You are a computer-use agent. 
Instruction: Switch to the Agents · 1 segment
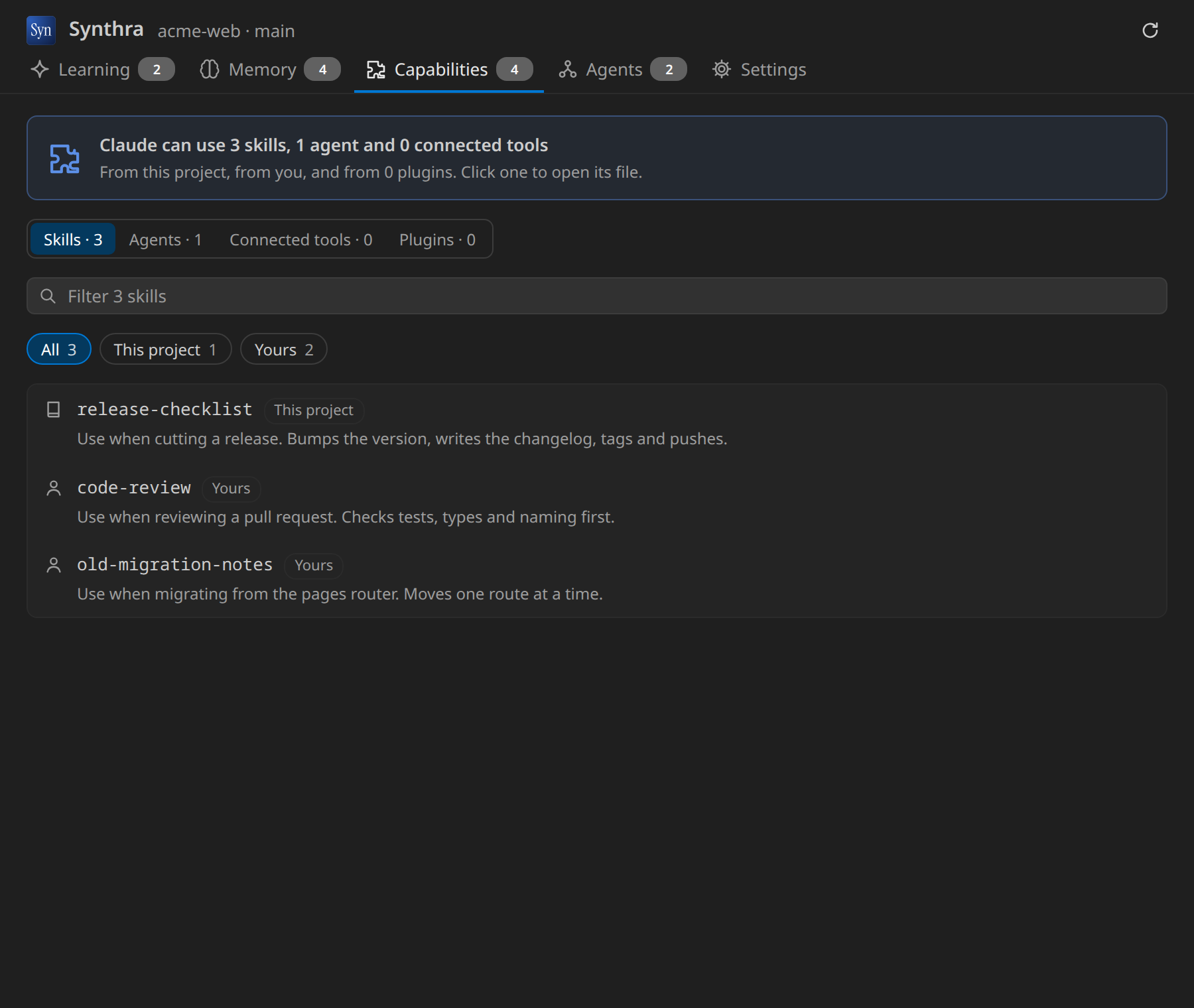click(x=165, y=239)
